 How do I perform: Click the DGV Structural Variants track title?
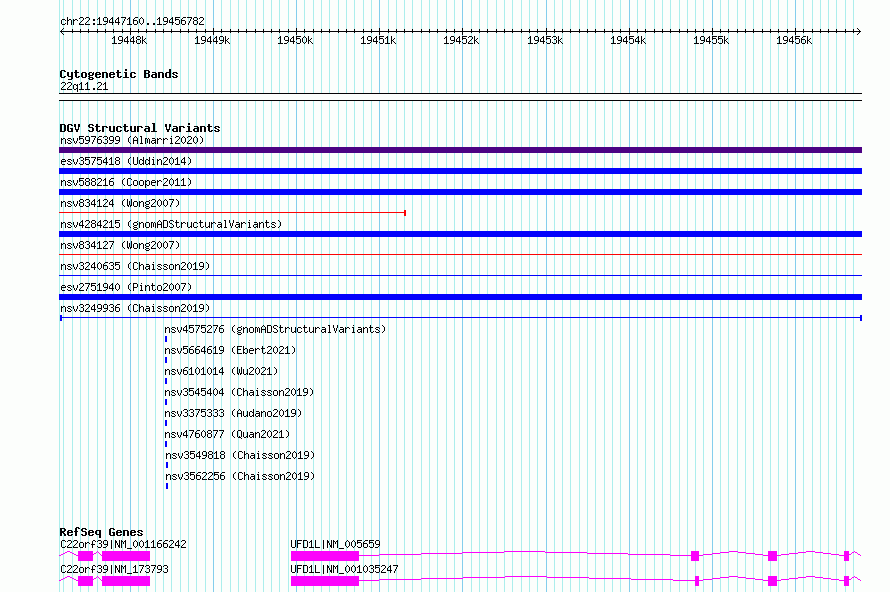point(140,128)
